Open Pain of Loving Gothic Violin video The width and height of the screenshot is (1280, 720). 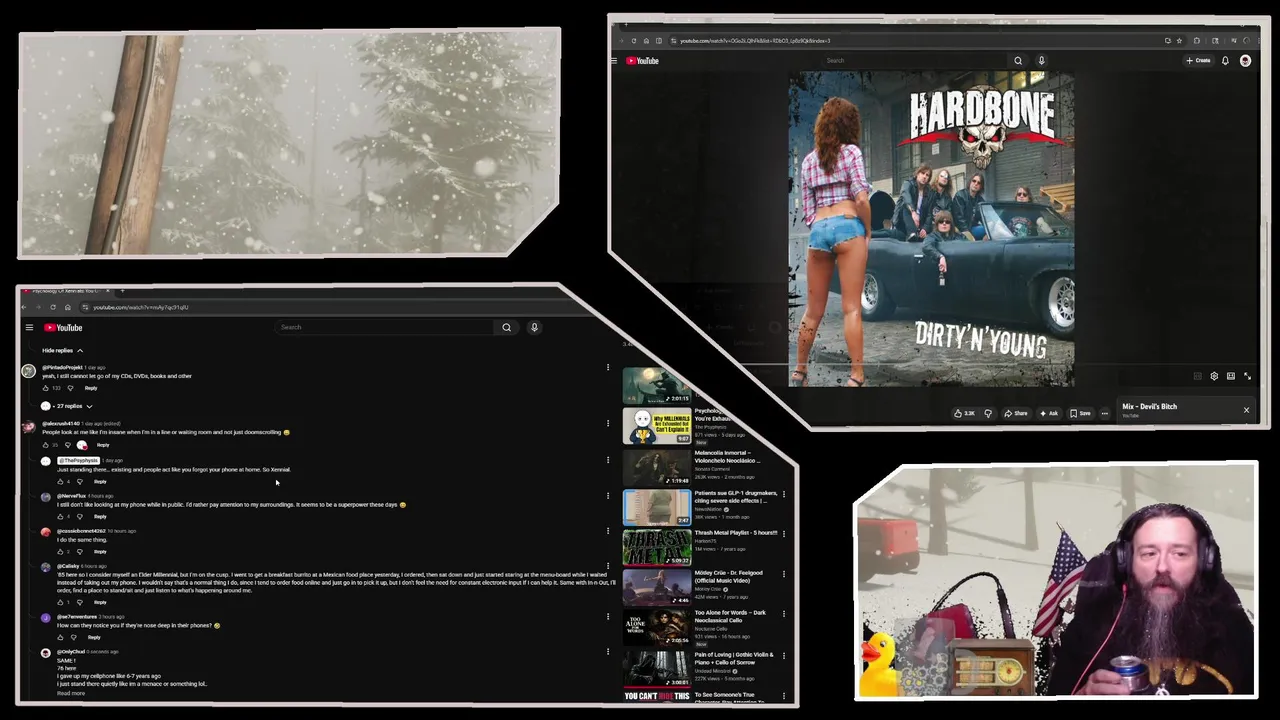click(656, 668)
